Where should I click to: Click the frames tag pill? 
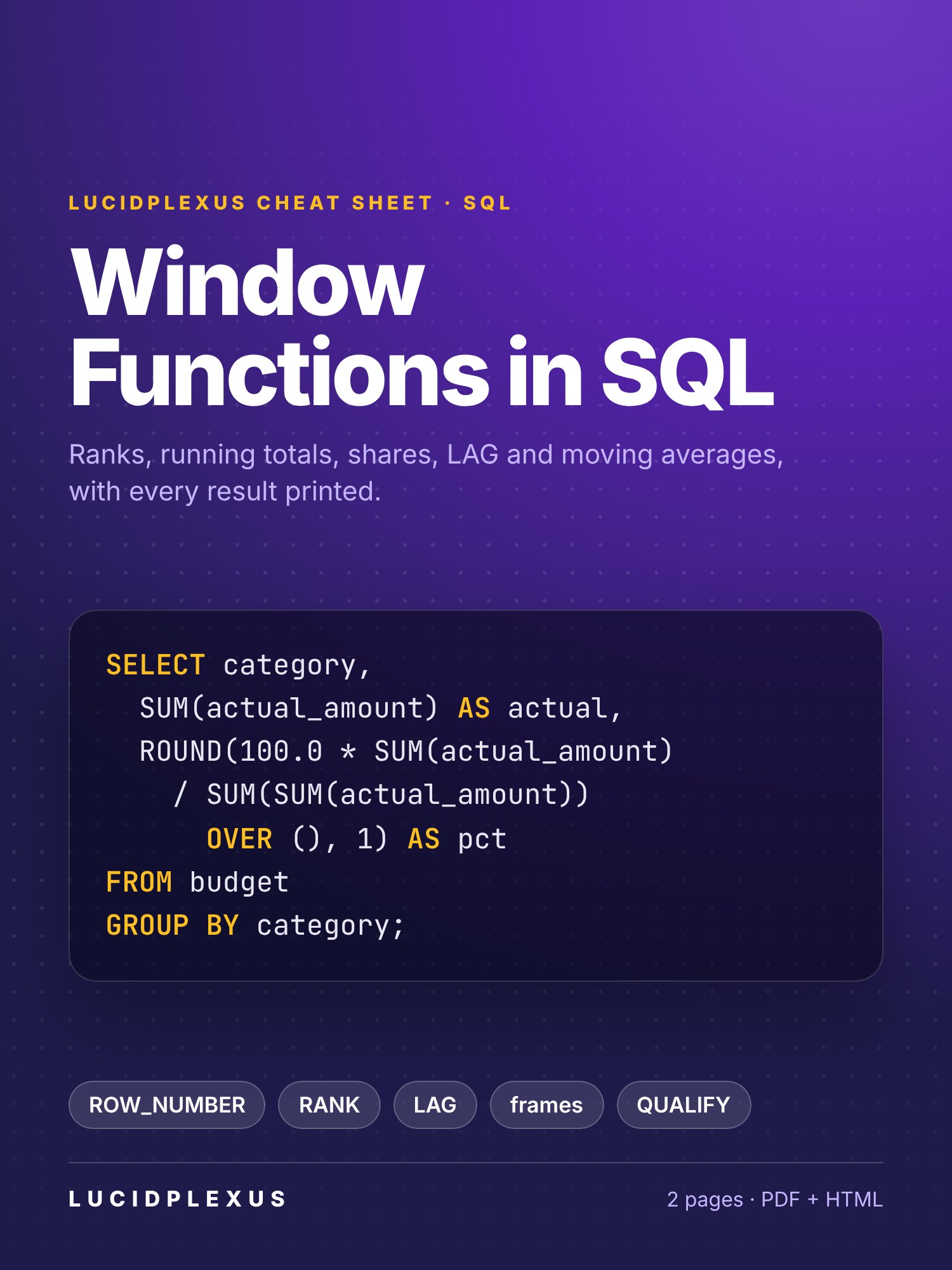(546, 1105)
